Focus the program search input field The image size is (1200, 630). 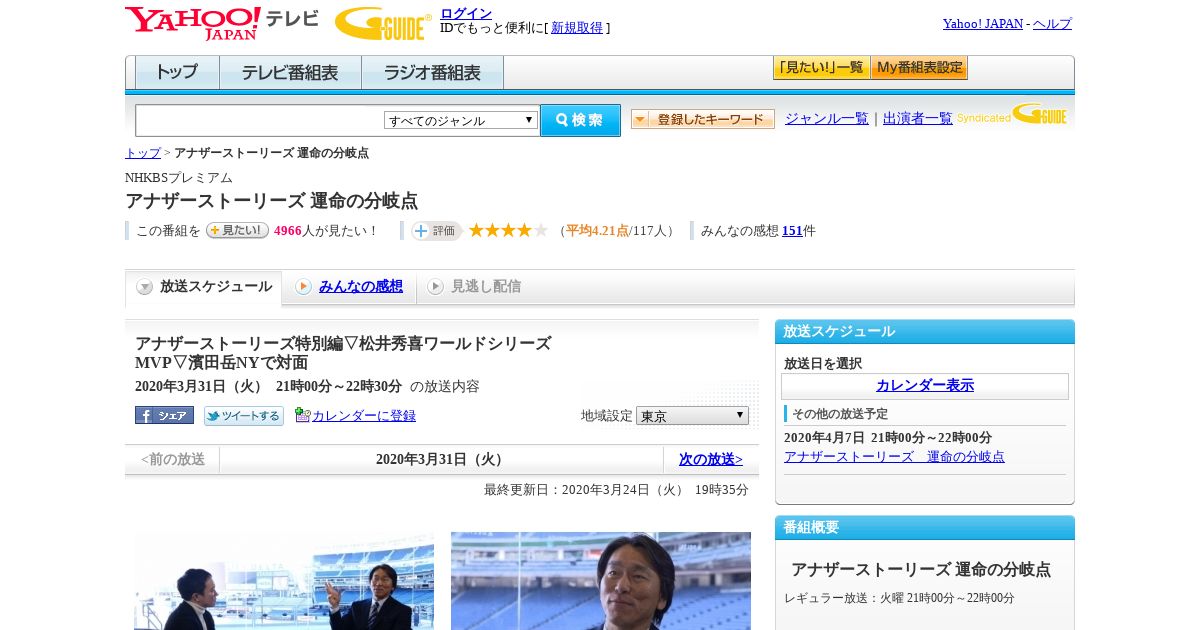[260, 120]
